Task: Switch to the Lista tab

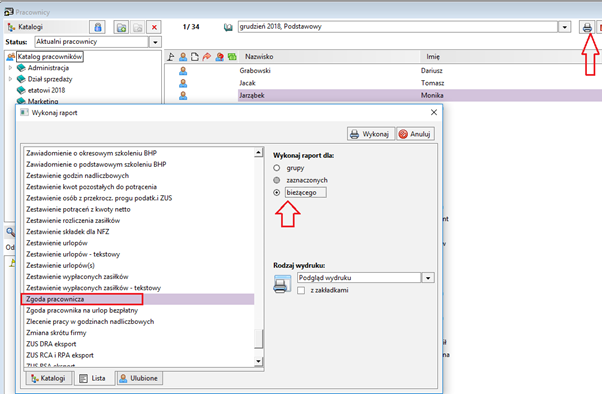Action: pyautogui.click(x=93, y=378)
